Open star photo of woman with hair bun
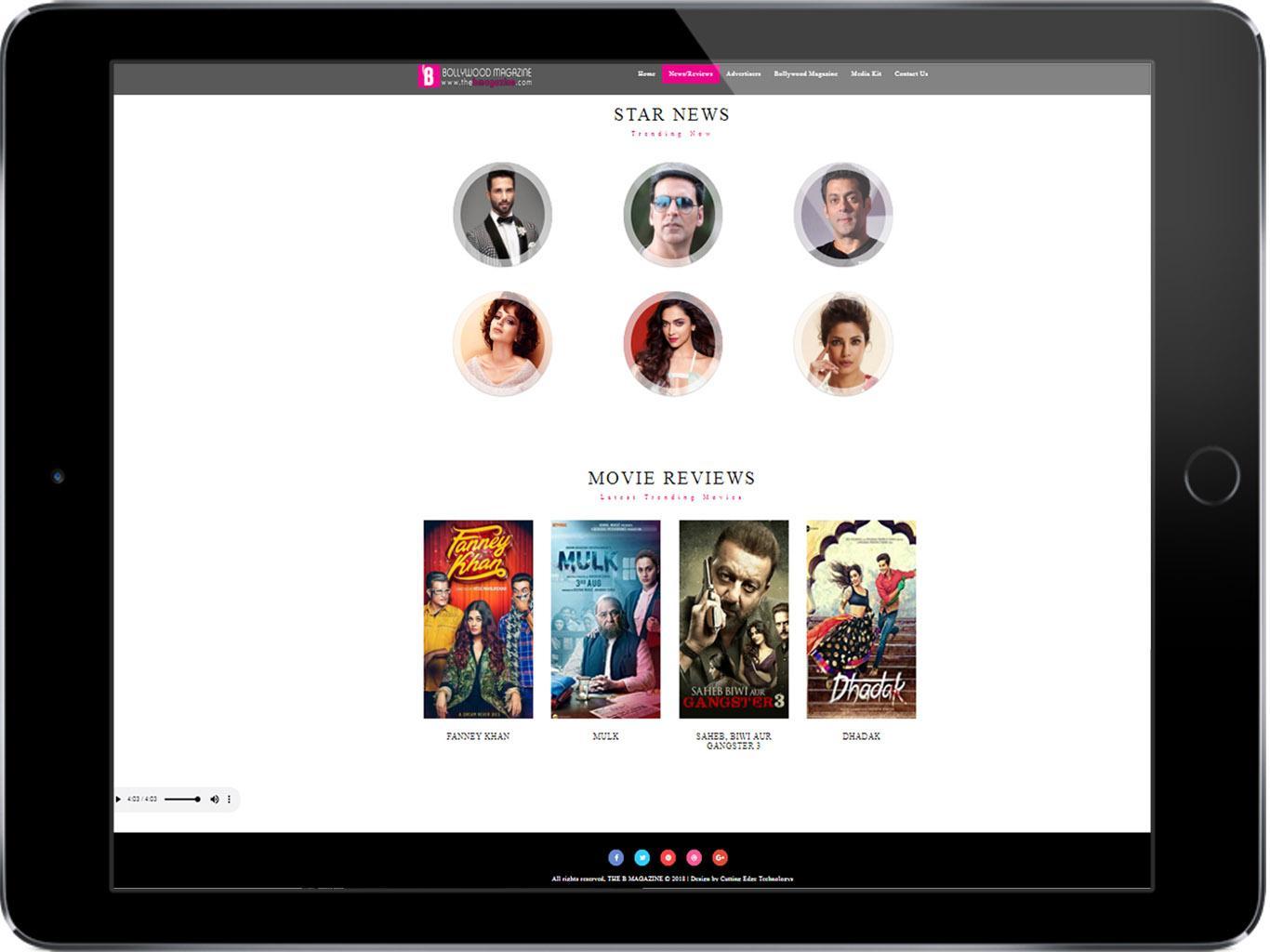This screenshot has height=952, width=1270. pos(843,344)
